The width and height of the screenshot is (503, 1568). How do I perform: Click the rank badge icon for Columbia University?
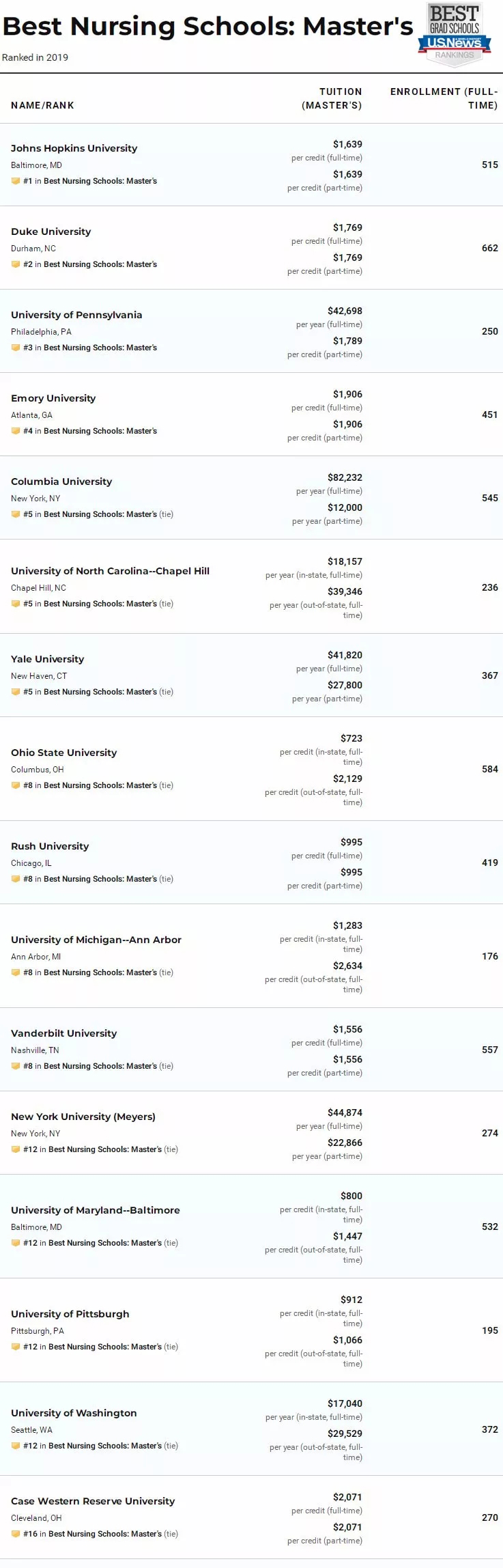tap(16, 514)
